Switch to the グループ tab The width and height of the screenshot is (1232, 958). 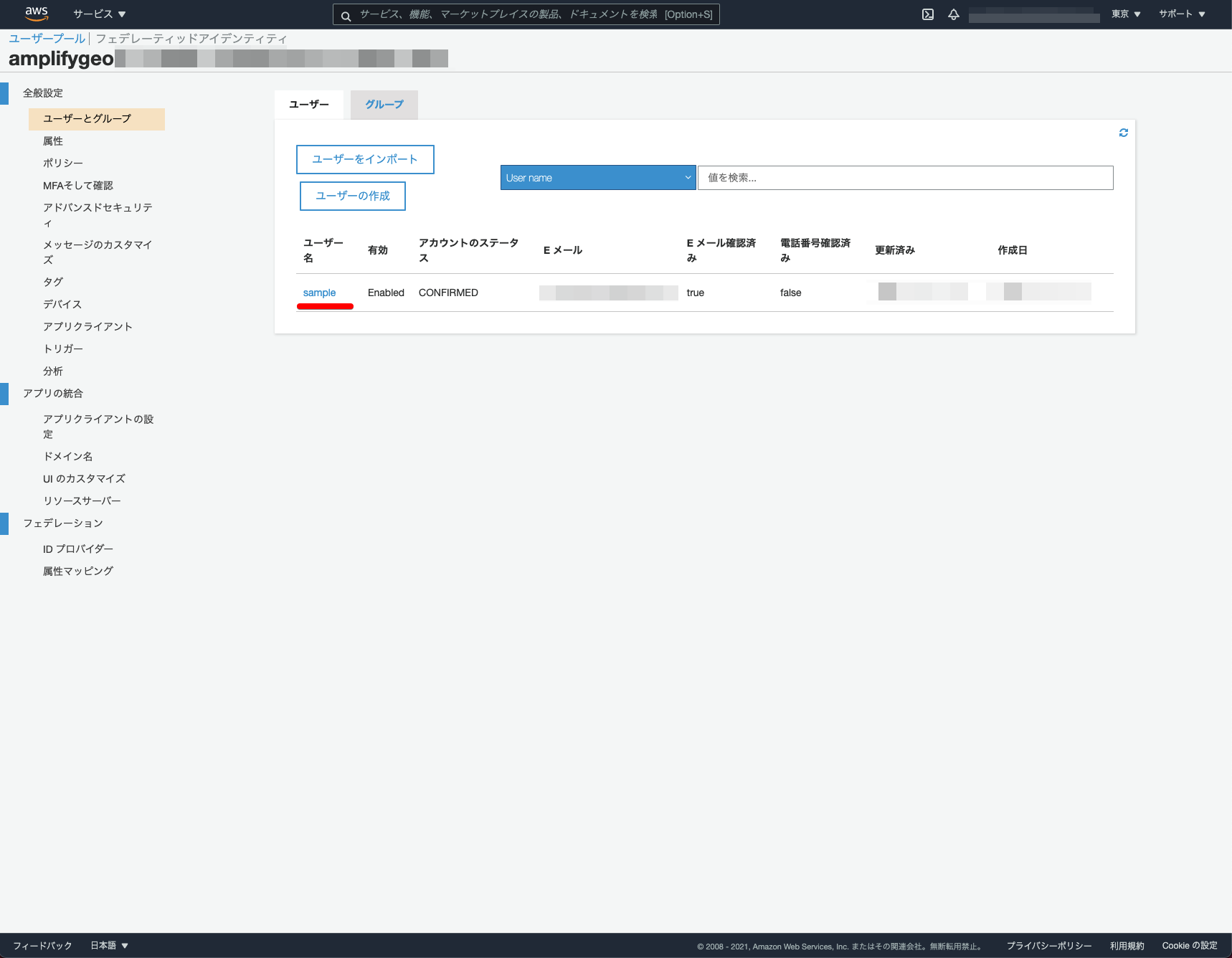click(384, 105)
